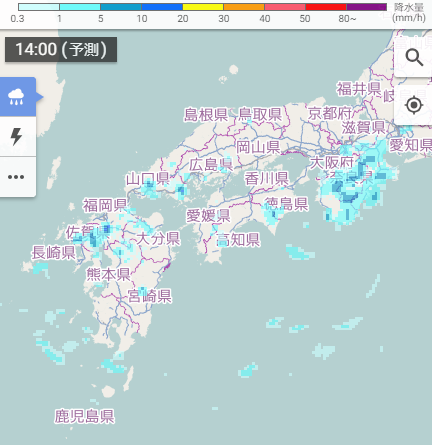Click the 14:00 (予測) time label
432x445 pixels.
pyautogui.click(x=61, y=50)
